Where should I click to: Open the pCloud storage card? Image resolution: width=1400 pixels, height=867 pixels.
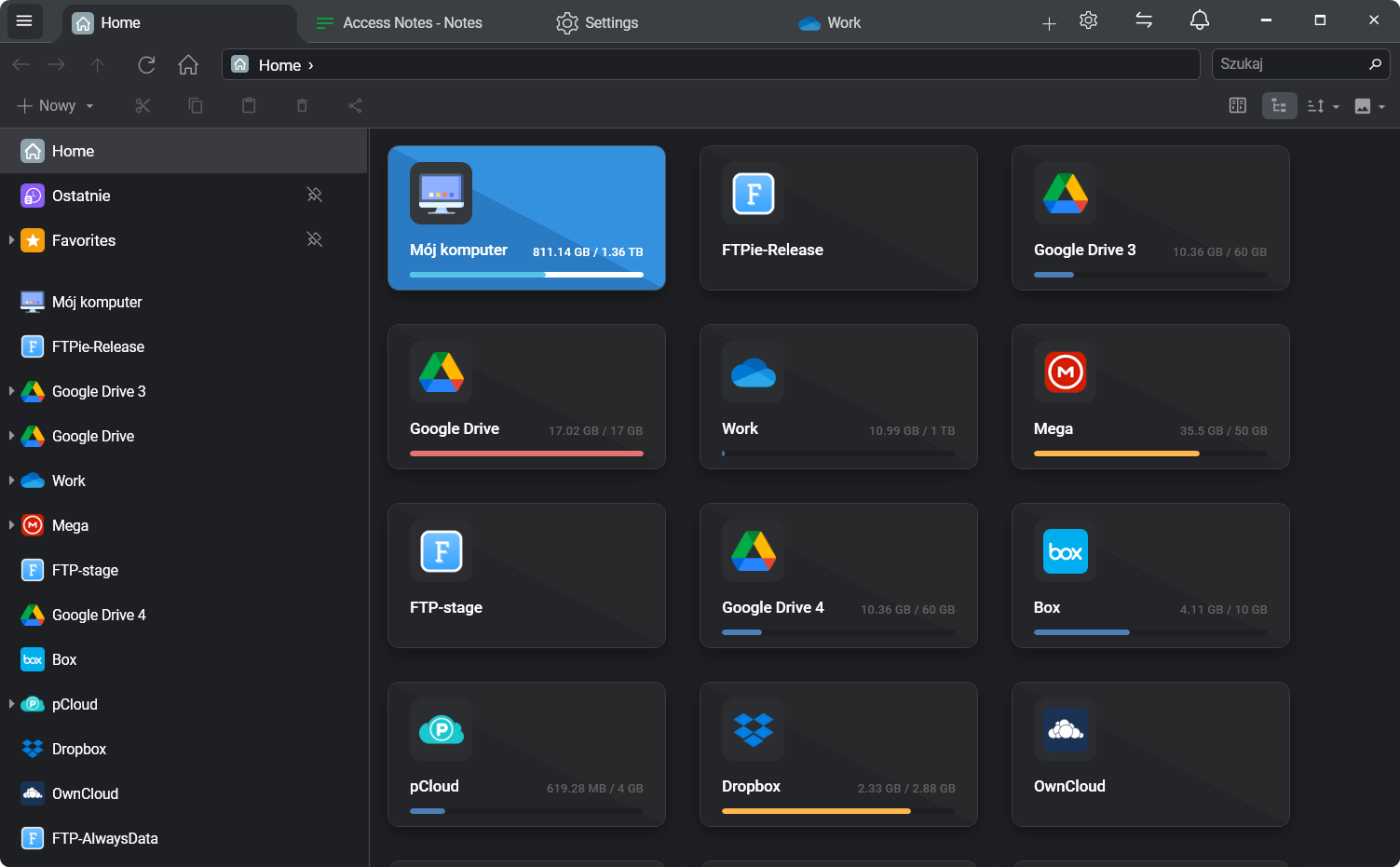526,754
